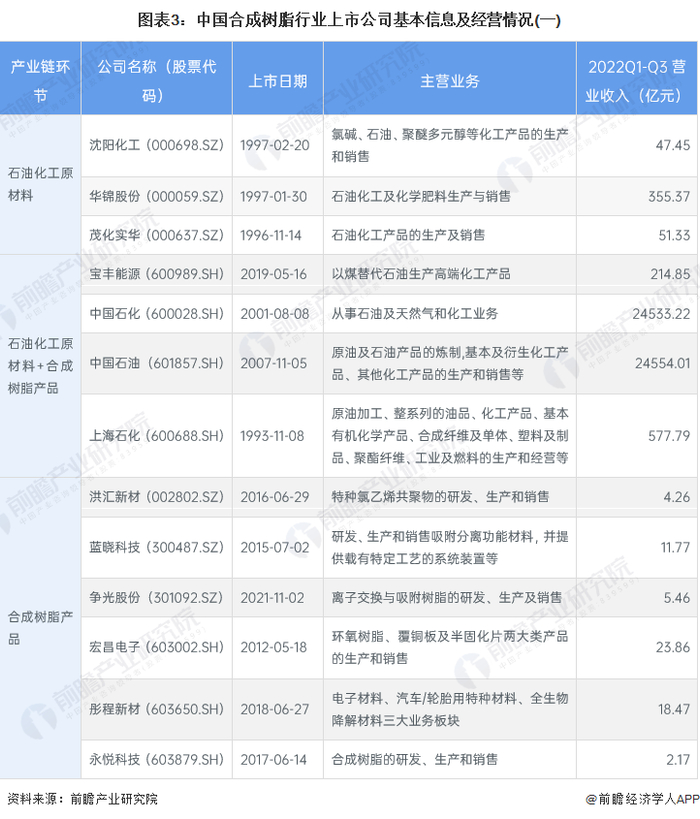Click revenue value 11.77
The width and height of the screenshot is (700, 819).
[675, 547]
